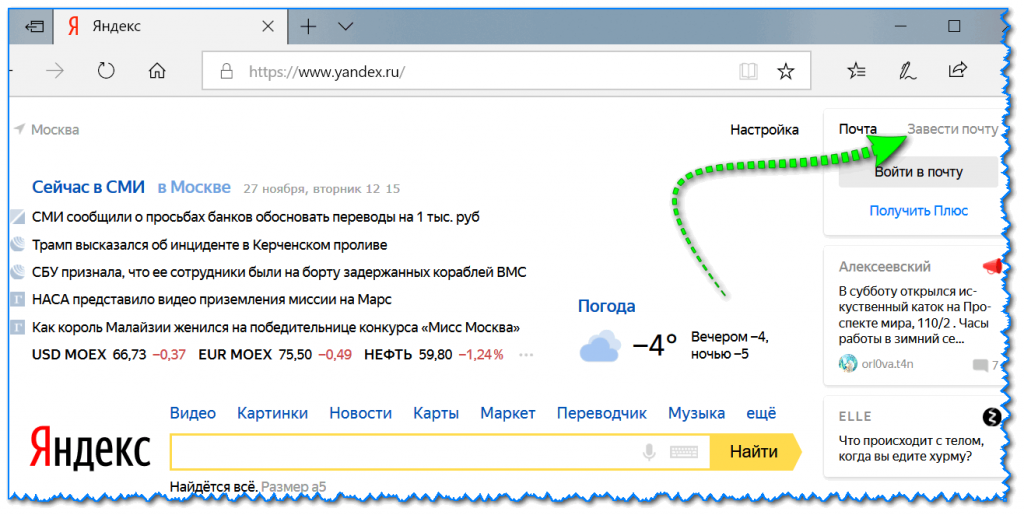Image resolution: width=1024 pixels, height=515 pixels.
Task: Open the 'ещё' services menu
Action: click(761, 413)
